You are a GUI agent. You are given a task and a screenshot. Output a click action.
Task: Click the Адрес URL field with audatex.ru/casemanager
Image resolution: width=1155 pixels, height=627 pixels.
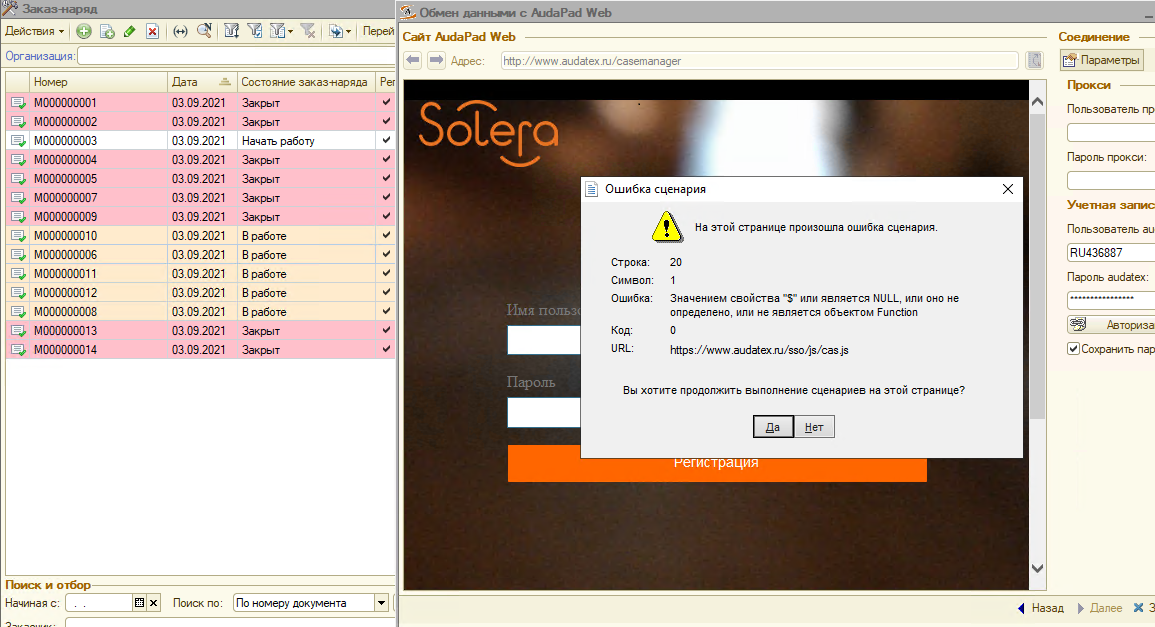(759, 60)
